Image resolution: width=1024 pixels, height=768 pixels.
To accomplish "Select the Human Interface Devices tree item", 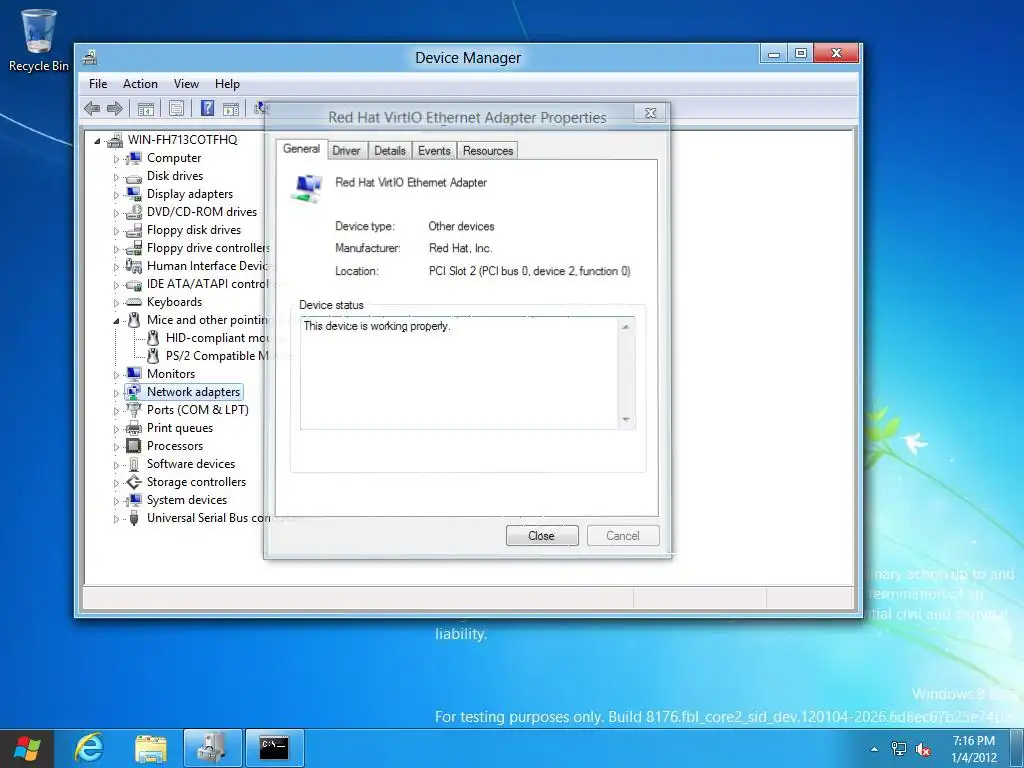I will coord(206,266).
